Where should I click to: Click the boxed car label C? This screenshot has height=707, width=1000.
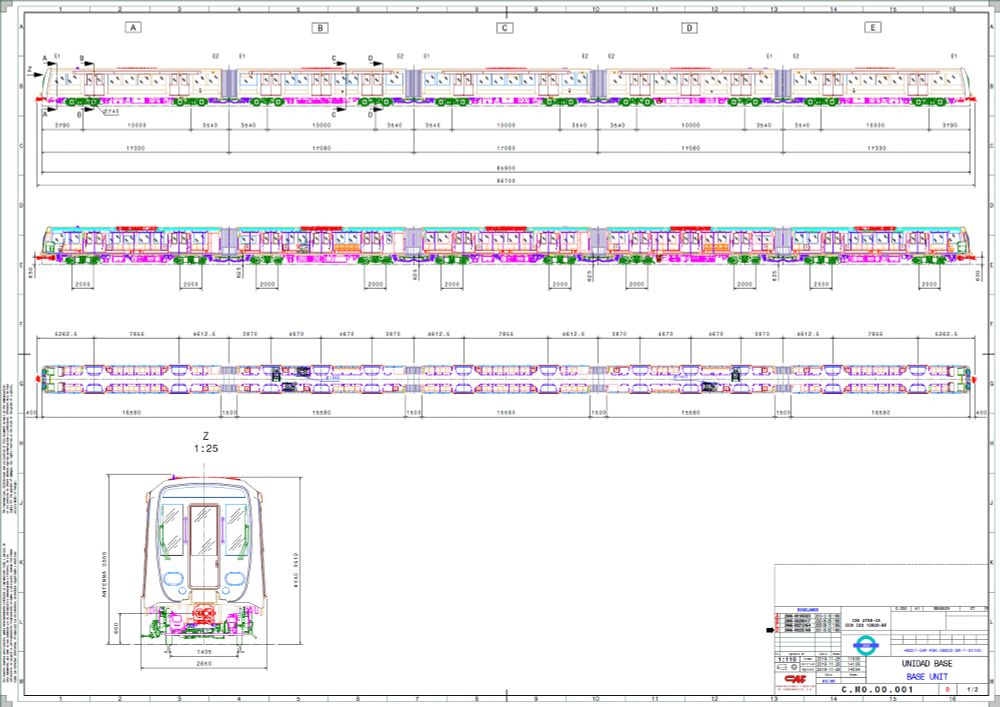coord(504,28)
